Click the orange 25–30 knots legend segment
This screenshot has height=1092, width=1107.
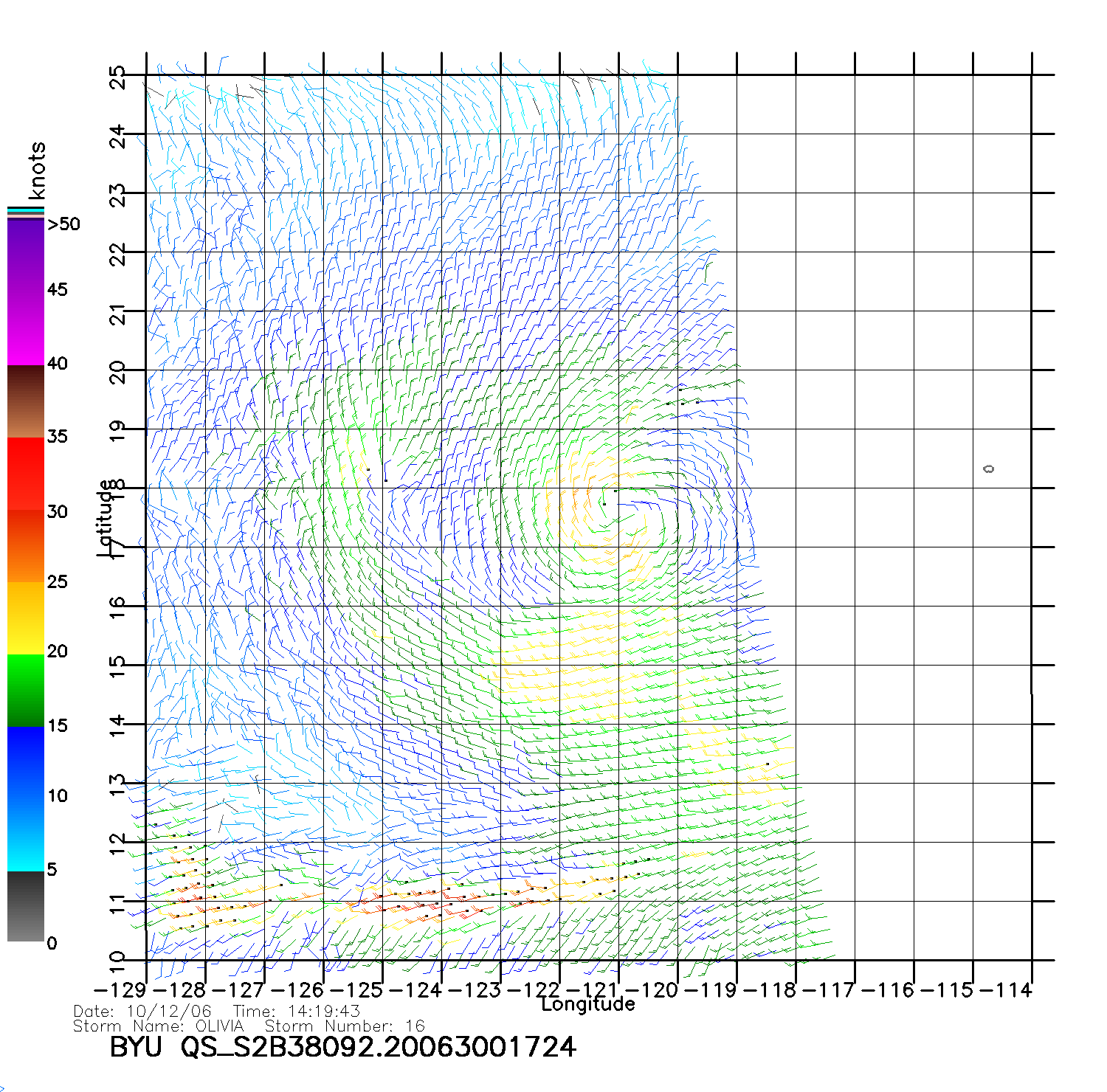point(26,546)
